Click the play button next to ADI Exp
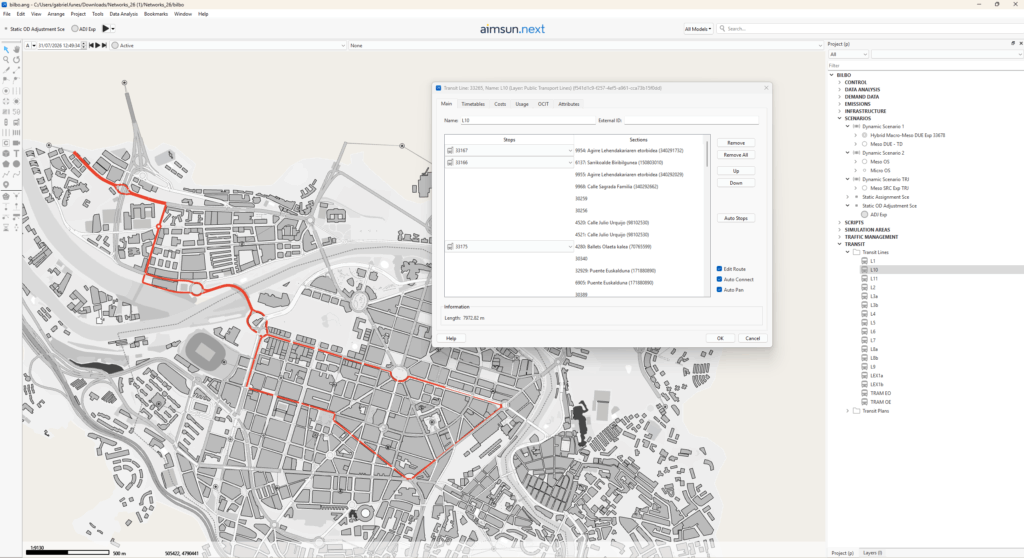Viewport: 1024px width, 558px height. point(106,29)
